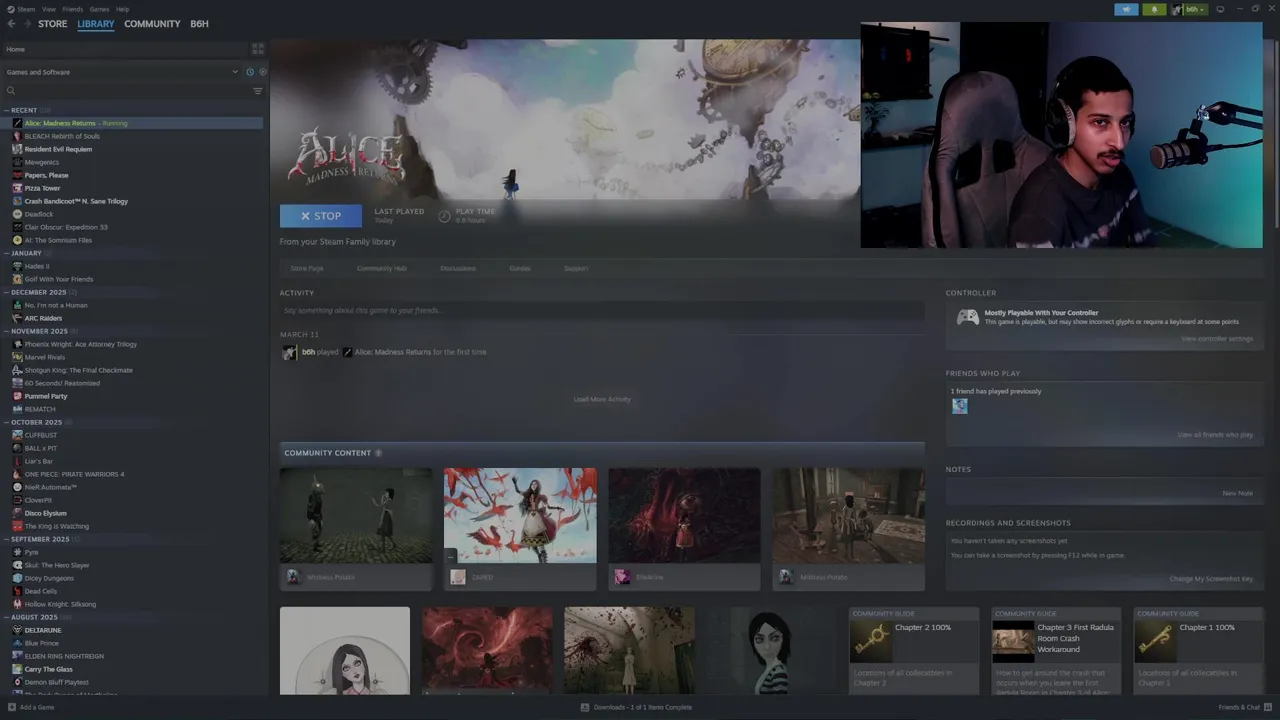Collapse the RECENT section
Image resolution: width=1280 pixels, height=720 pixels.
7,110
